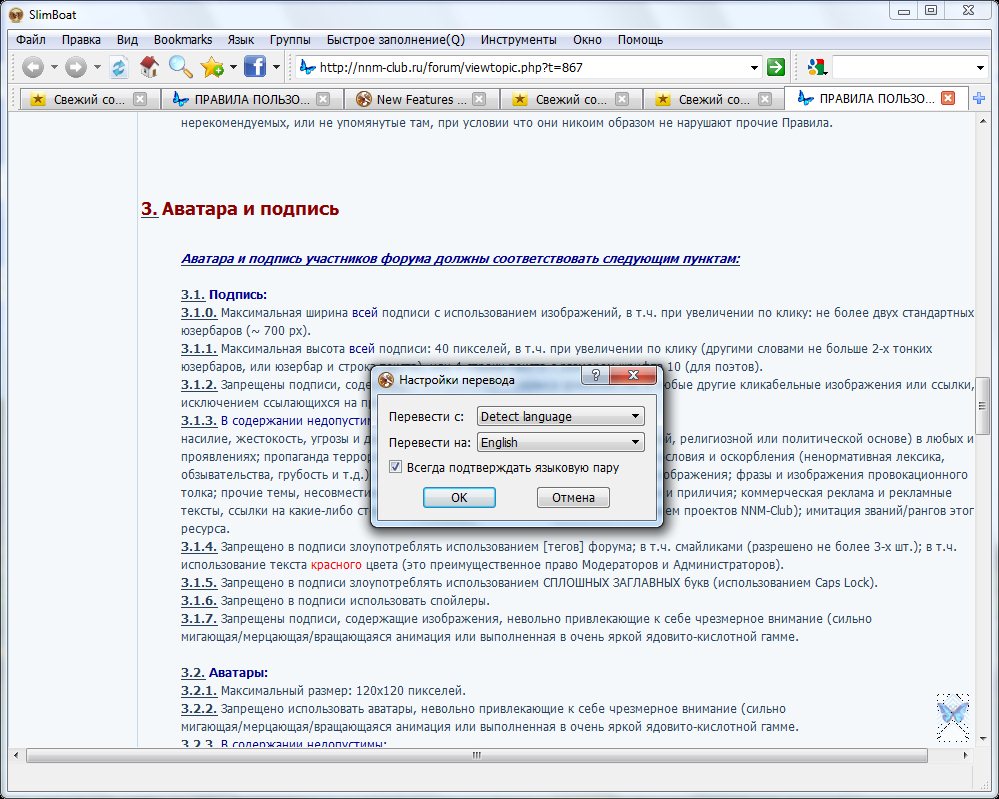Open the Группы menu
Viewport: 999px width, 799px height.
(x=290, y=40)
